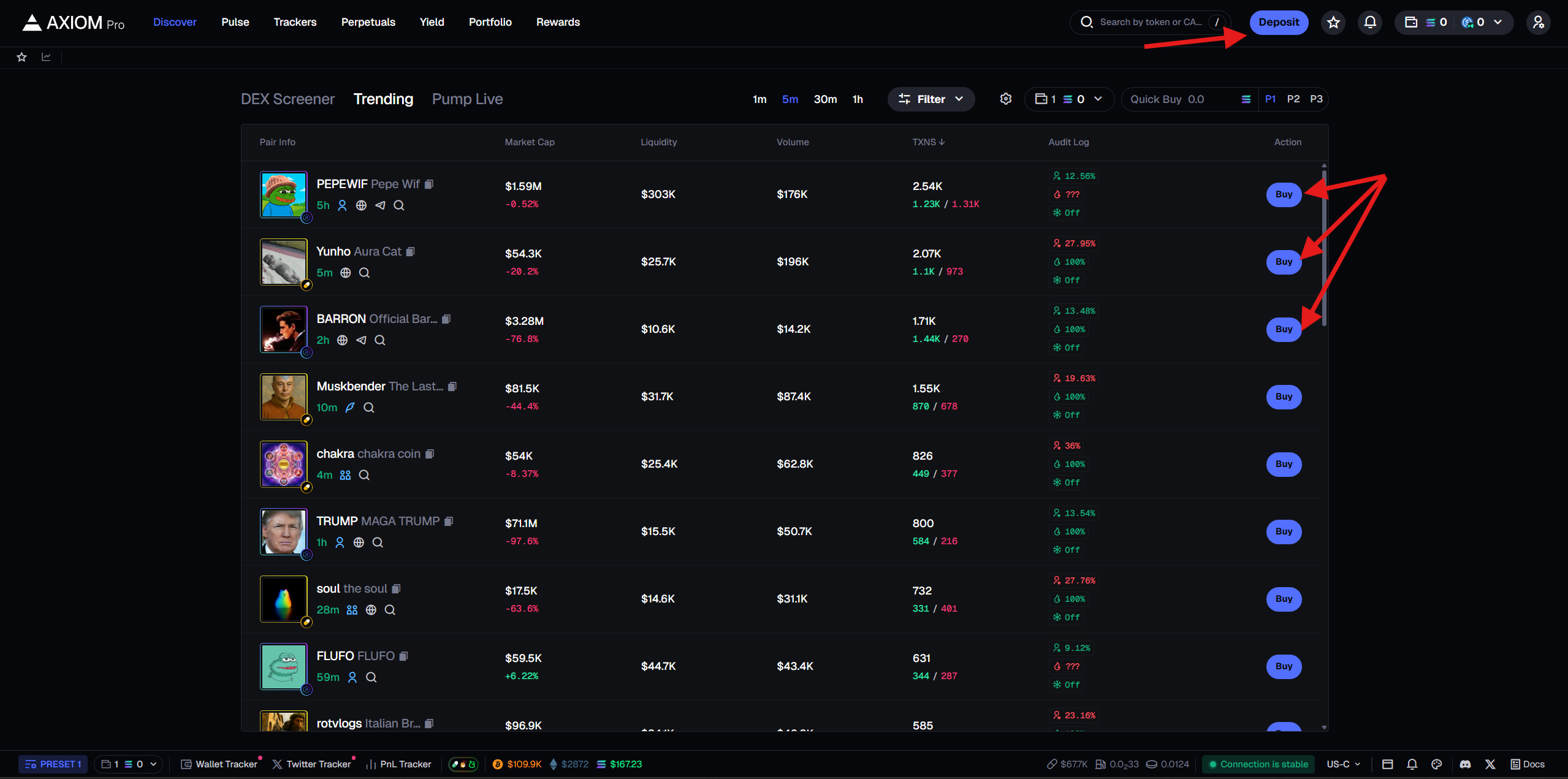1568x779 pixels.
Task: Go to Perpetuals page
Action: coord(368,22)
